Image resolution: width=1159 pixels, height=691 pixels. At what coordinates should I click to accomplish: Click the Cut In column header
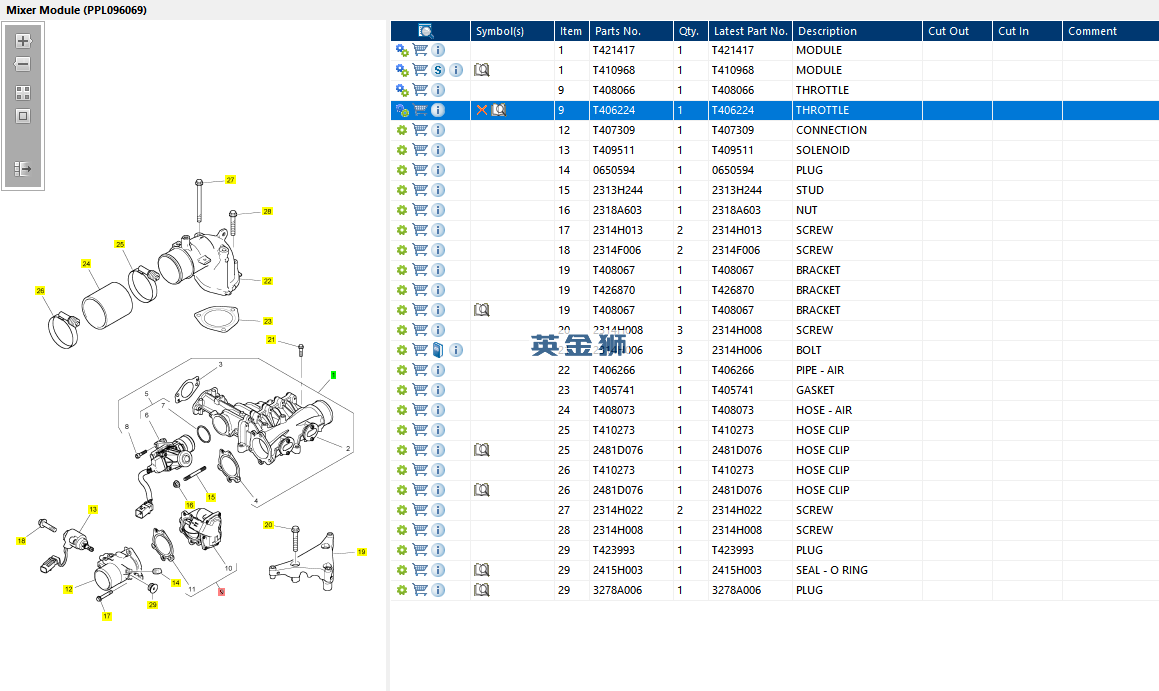point(1027,31)
